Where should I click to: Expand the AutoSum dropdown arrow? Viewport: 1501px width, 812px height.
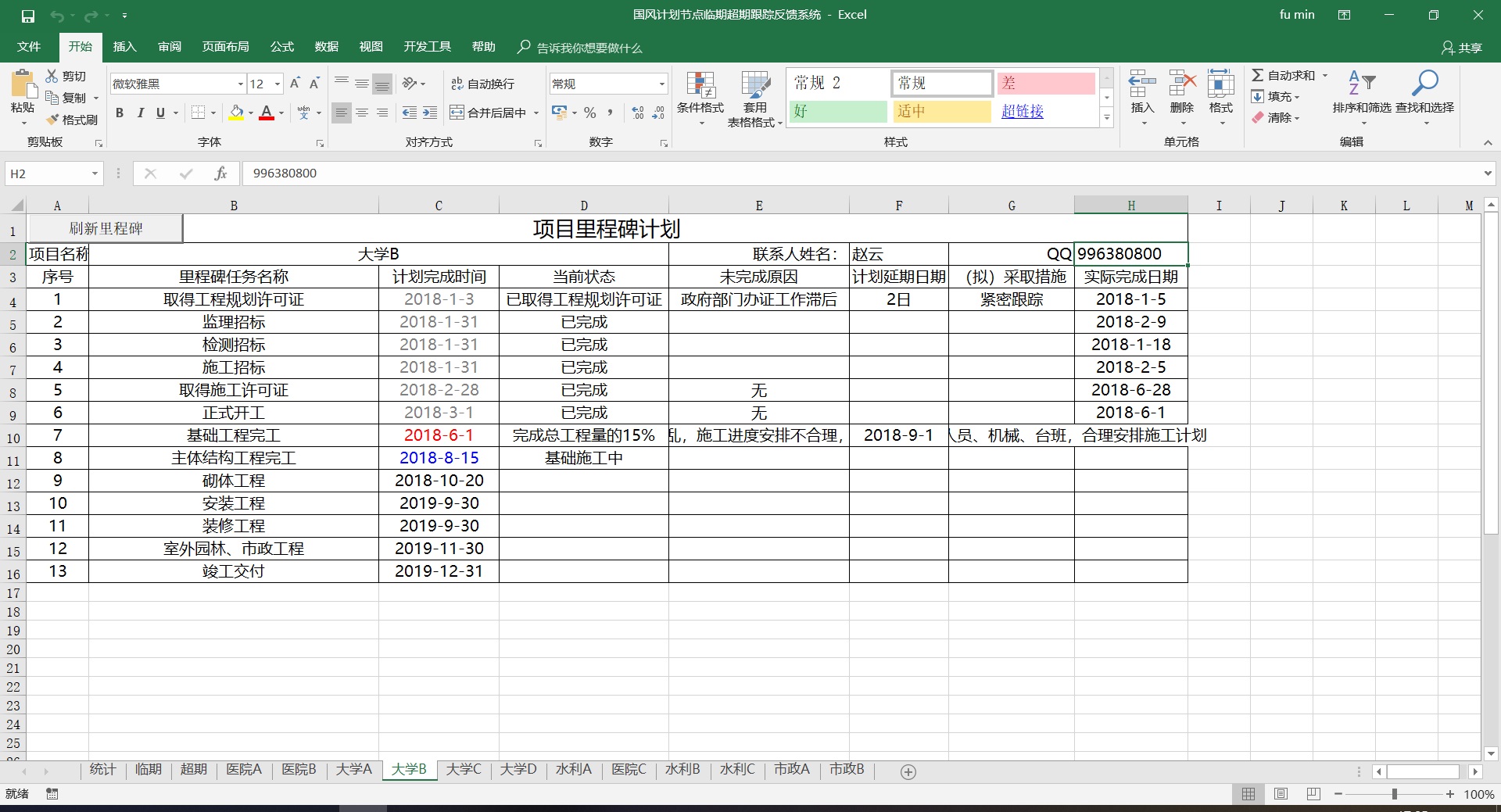pos(1325,76)
